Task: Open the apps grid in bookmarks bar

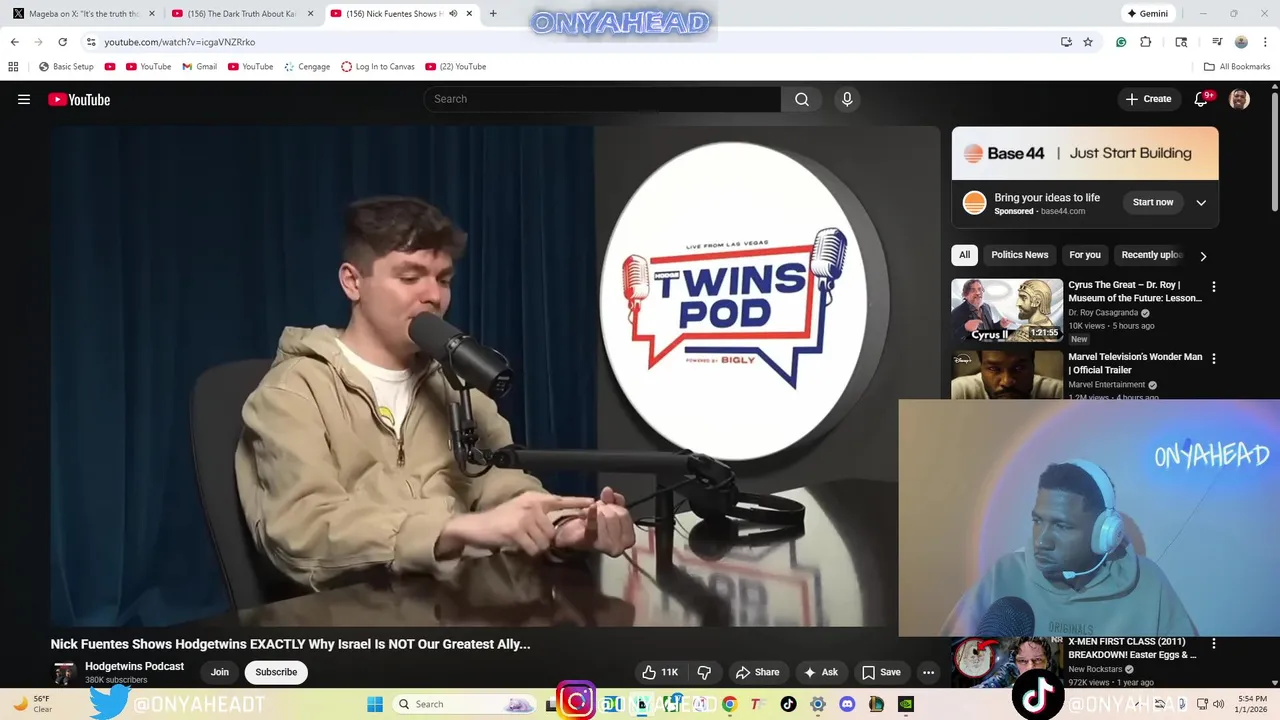Action: point(13,67)
